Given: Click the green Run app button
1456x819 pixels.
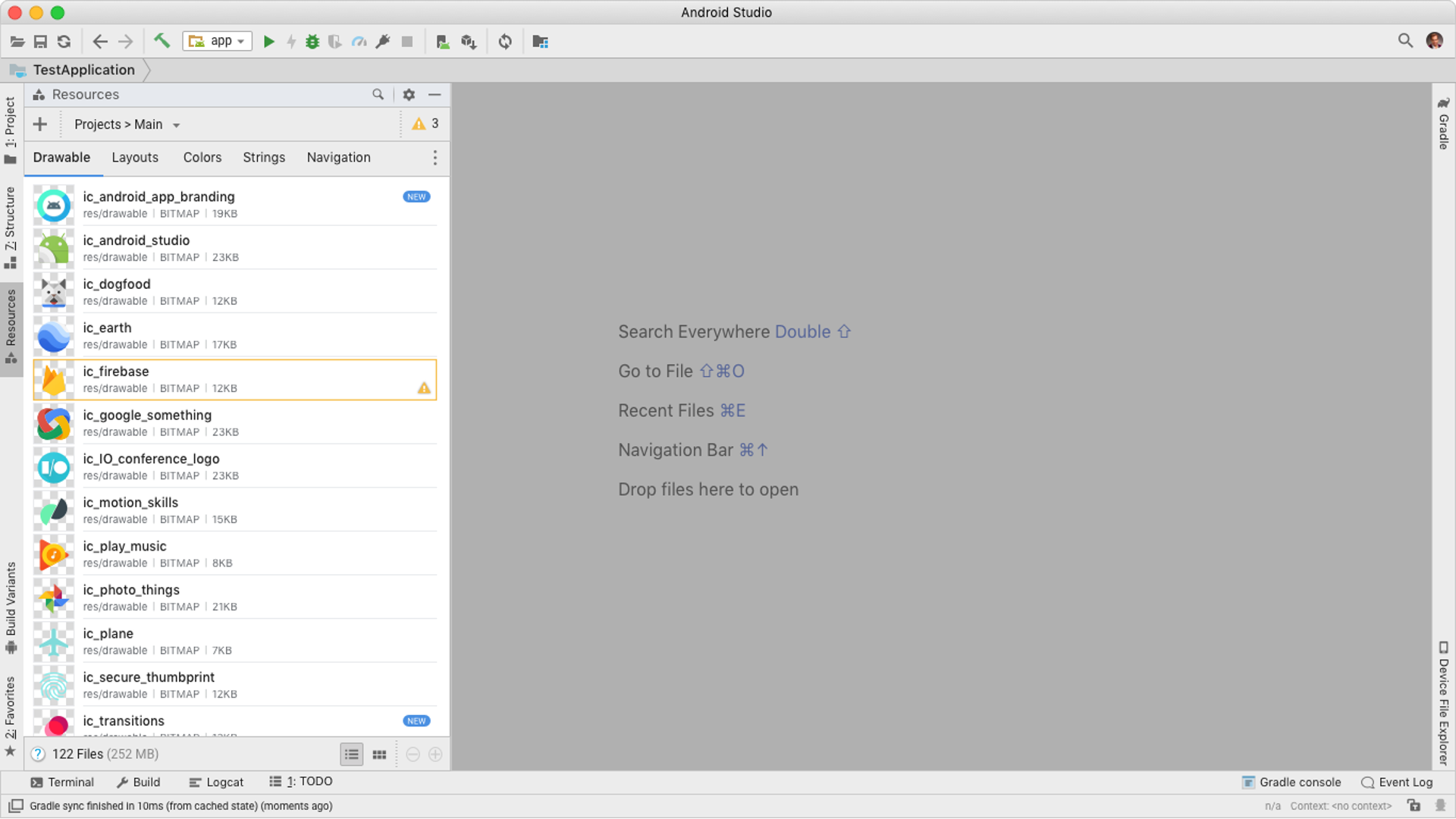Looking at the screenshot, I should click(268, 42).
